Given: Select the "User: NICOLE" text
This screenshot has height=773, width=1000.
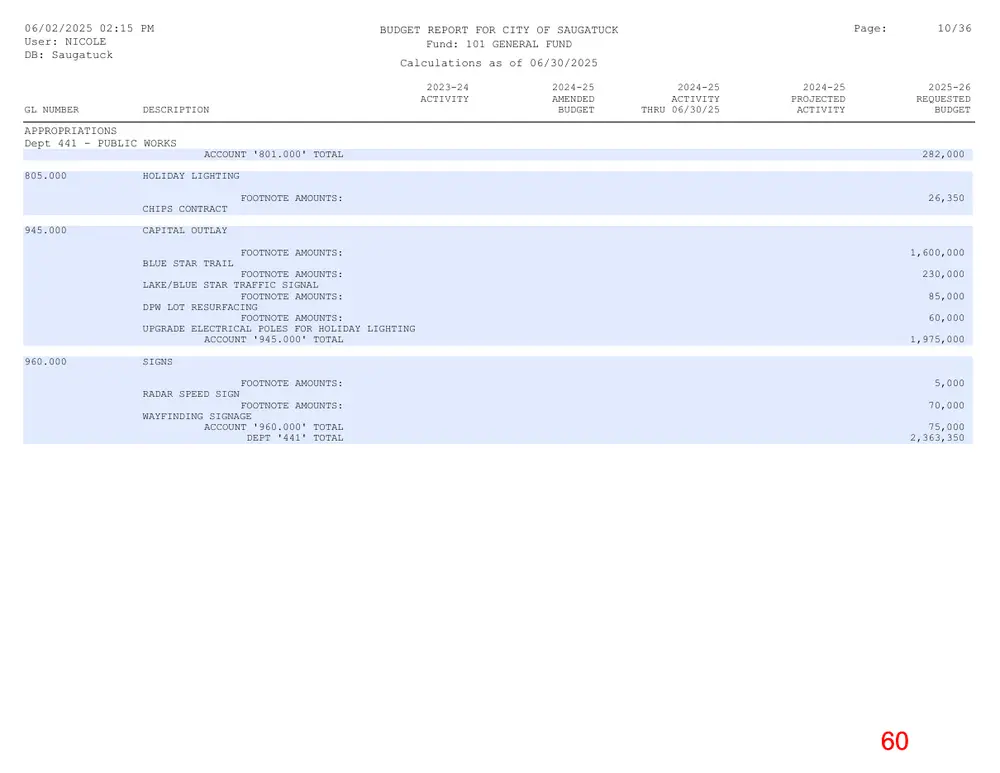Looking at the screenshot, I should click(x=65, y=42).
